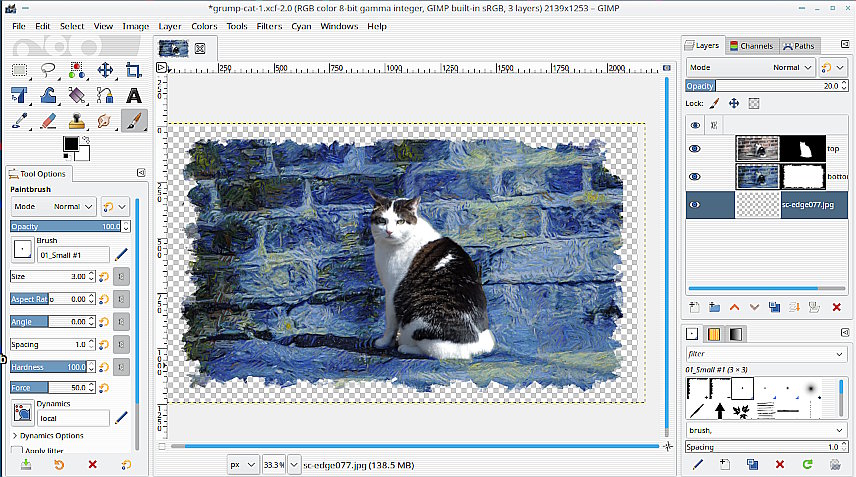Close the image tab
The height and width of the screenshot is (477, 856).
[x=200, y=49]
